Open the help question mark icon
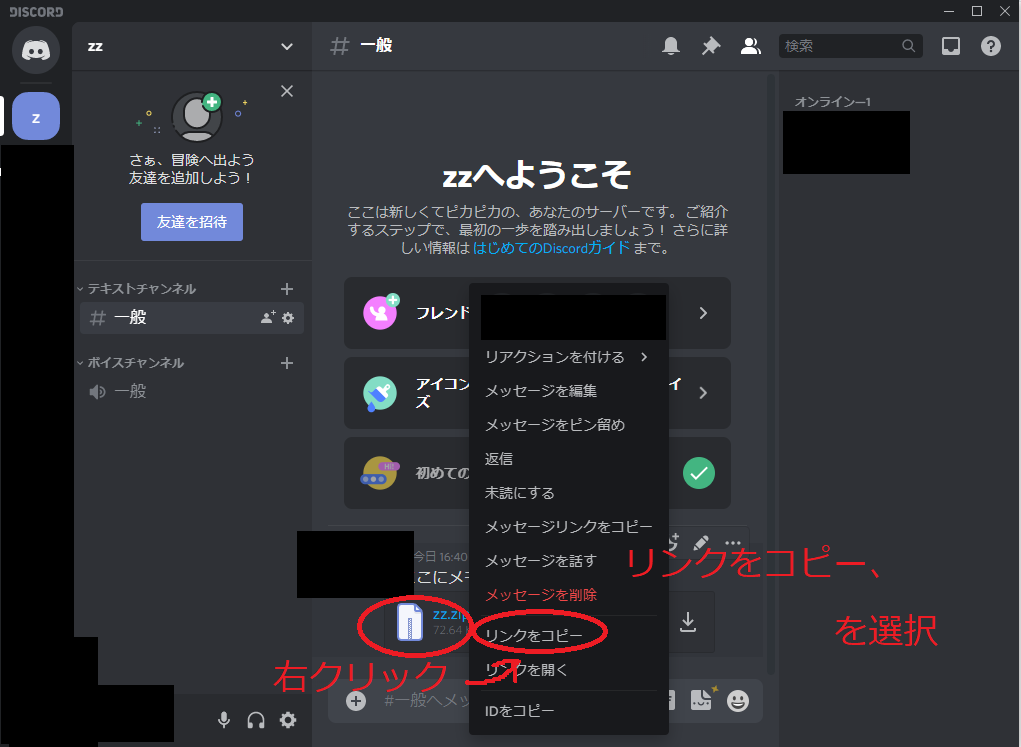This screenshot has height=747, width=1021. (990, 46)
